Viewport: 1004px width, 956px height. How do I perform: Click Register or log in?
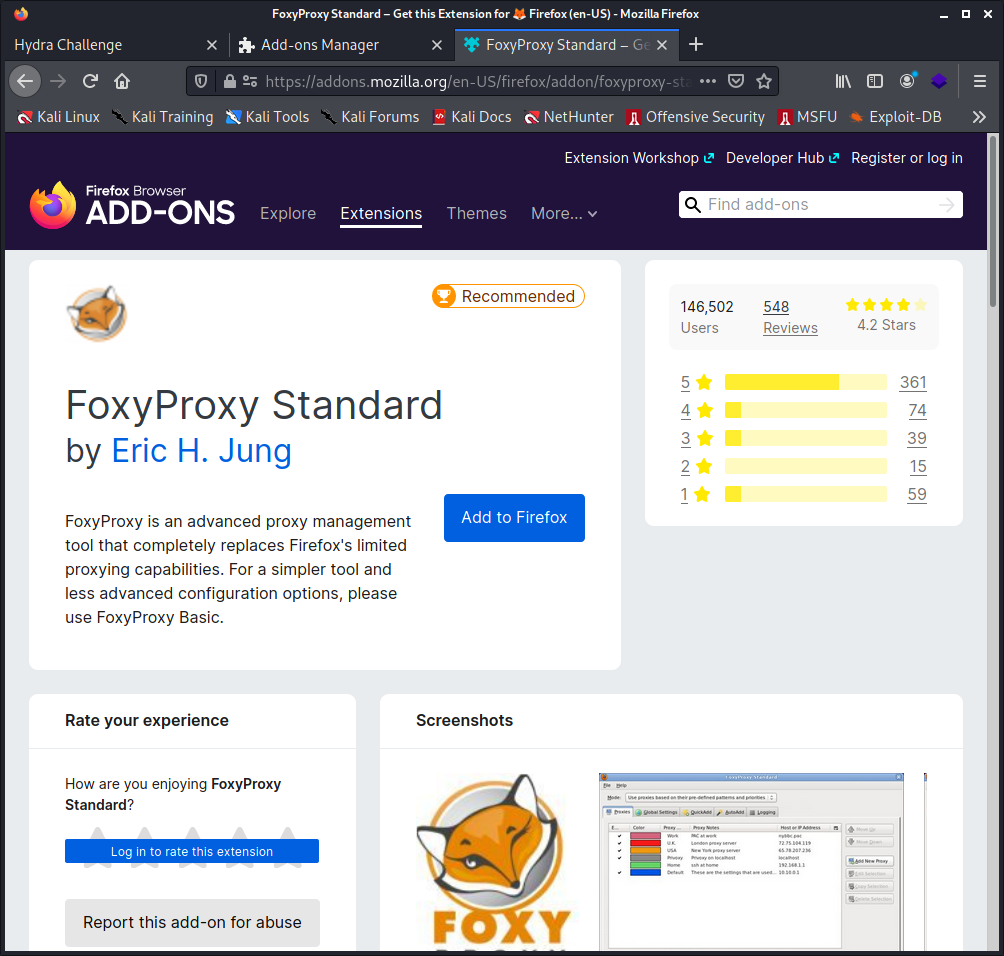click(x=907, y=158)
